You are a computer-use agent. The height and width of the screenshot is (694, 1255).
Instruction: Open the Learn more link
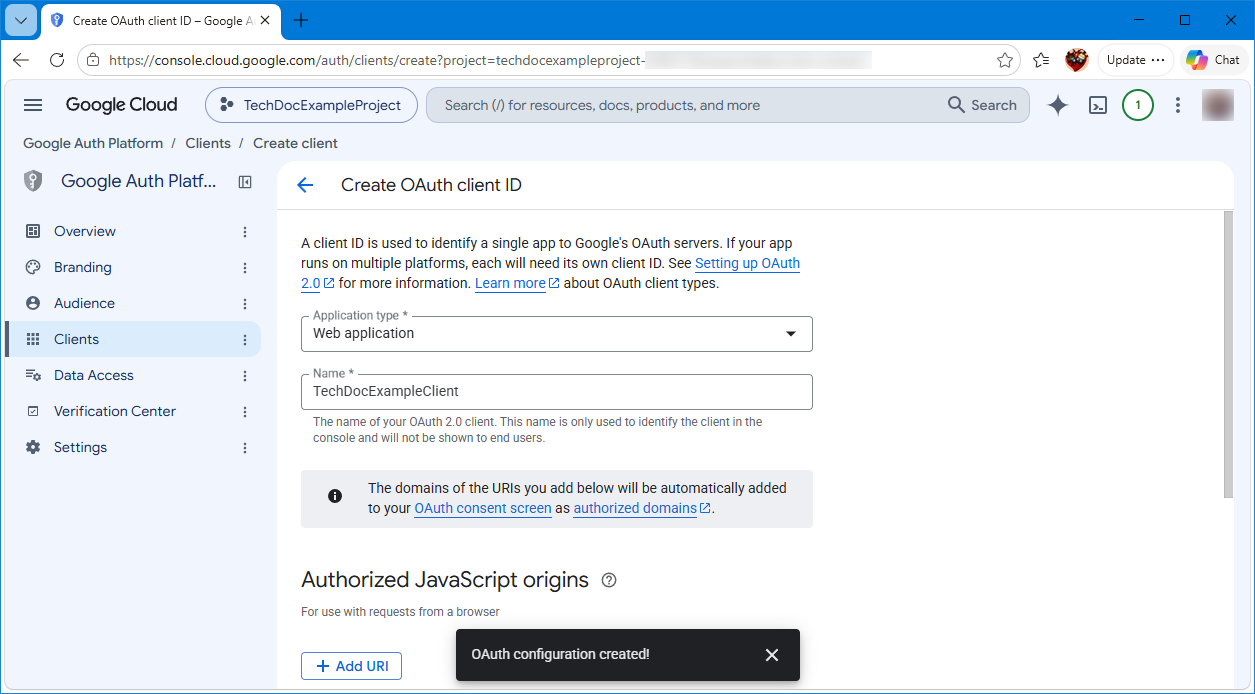517,283
